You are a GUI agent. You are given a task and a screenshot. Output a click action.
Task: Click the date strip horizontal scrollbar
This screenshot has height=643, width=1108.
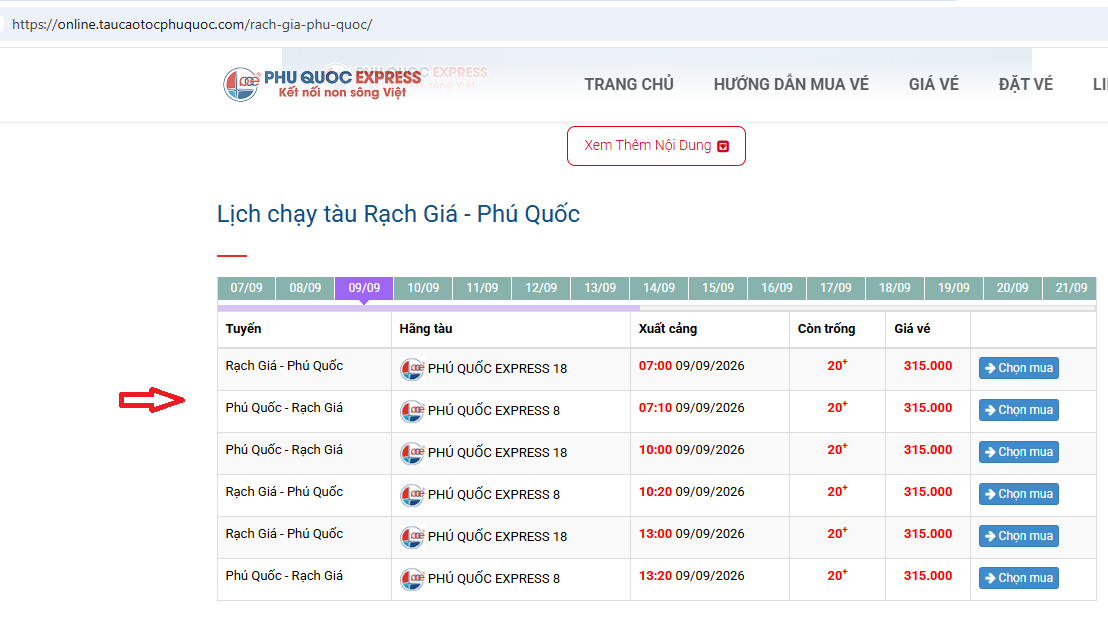tap(428, 308)
